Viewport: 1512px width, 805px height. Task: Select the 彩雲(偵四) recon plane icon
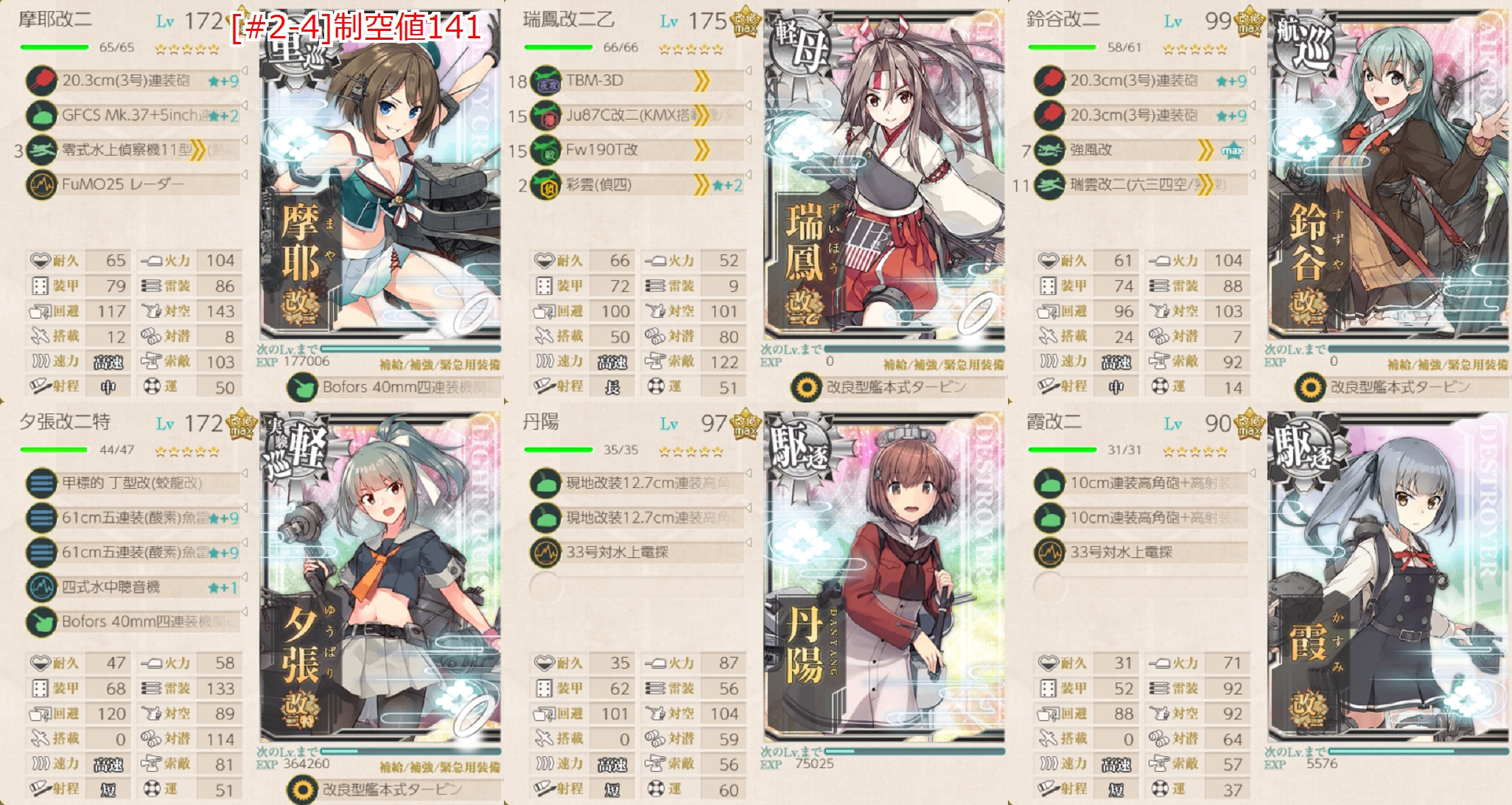pyautogui.click(x=546, y=184)
